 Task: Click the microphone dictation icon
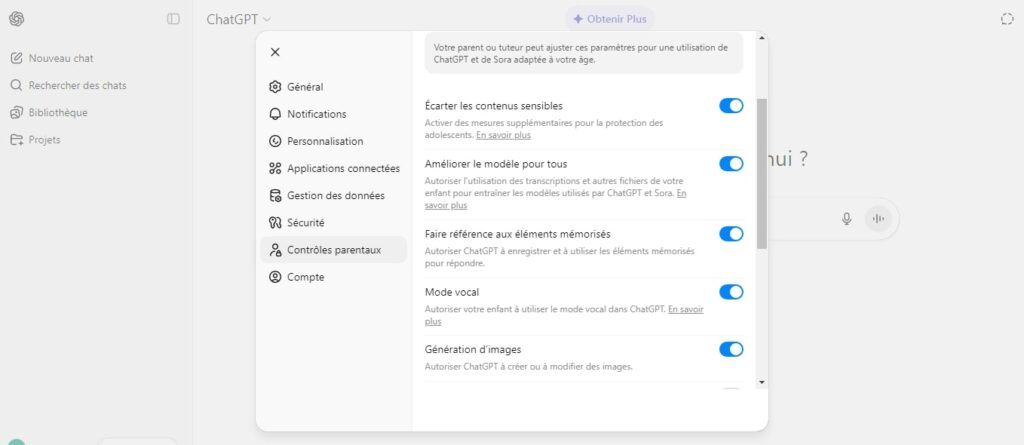[847, 219]
